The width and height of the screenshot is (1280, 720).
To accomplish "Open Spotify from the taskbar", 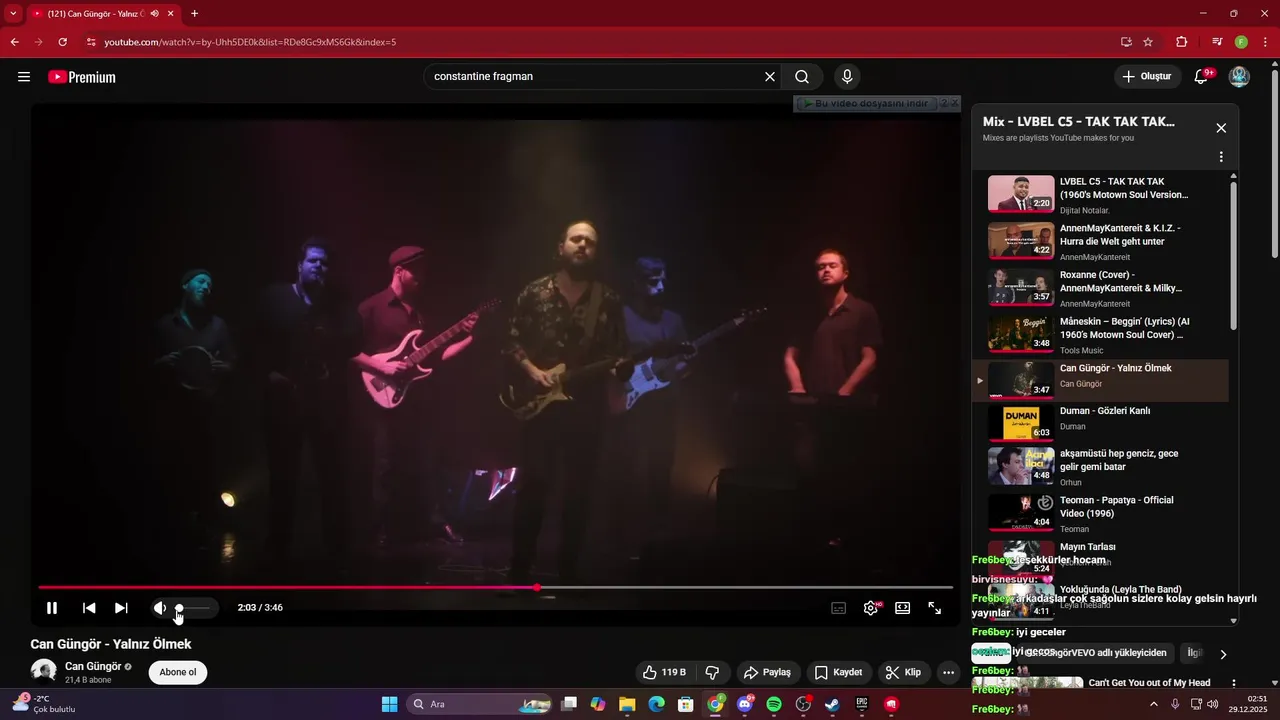I will pyautogui.click(x=774, y=704).
